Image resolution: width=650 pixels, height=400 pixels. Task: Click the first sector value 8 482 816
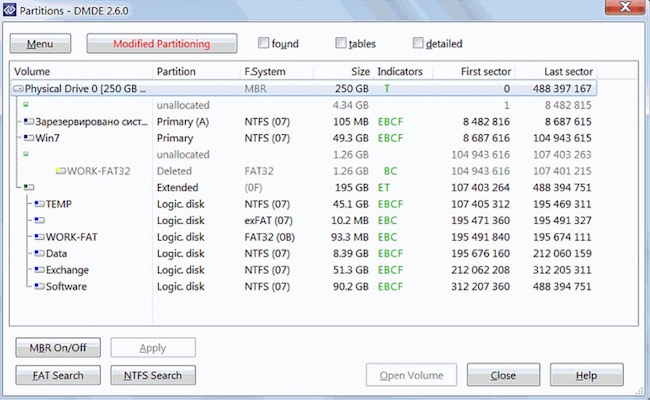point(486,121)
